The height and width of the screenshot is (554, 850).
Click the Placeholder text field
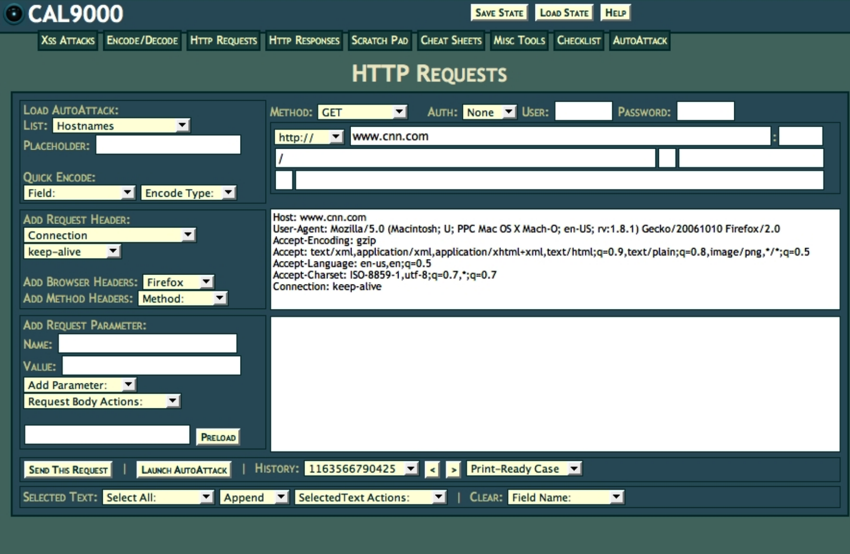(x=168, y=145)
